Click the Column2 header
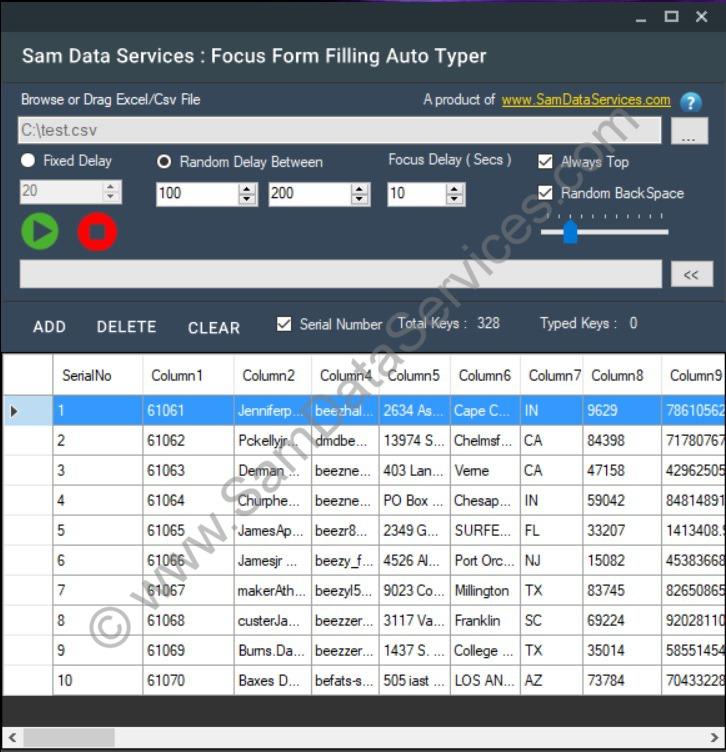 (273, 375)
